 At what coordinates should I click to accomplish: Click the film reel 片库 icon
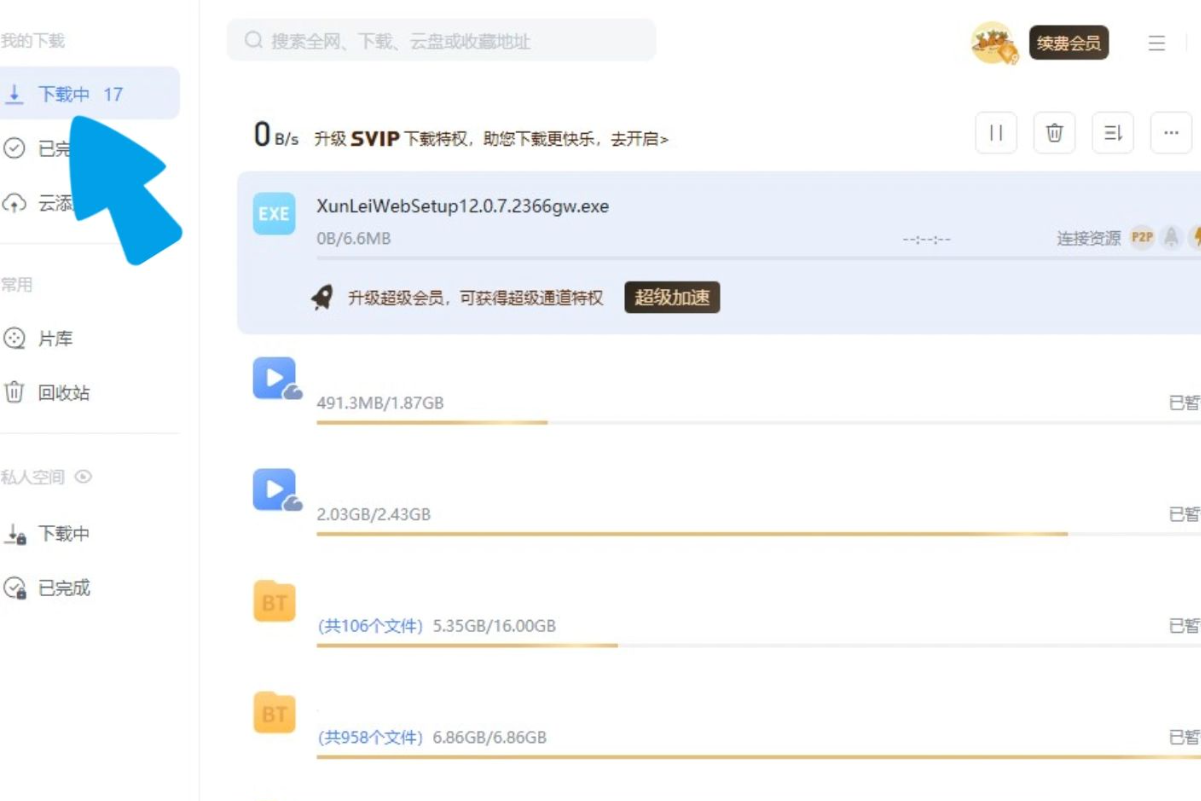coord(14,339)
